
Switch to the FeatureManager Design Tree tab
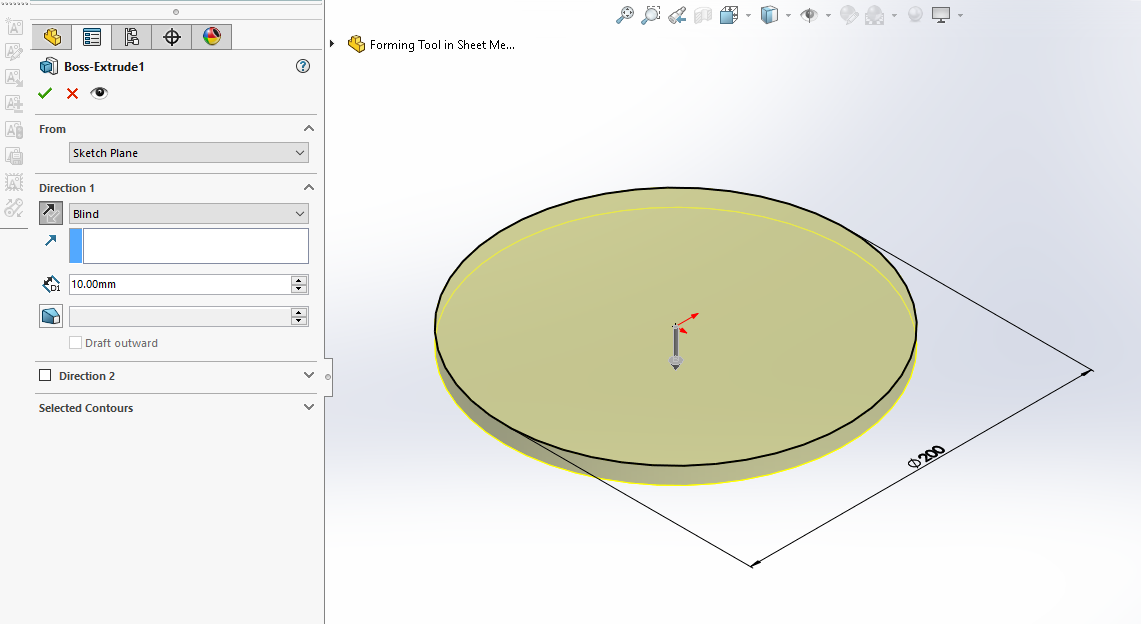52,37
